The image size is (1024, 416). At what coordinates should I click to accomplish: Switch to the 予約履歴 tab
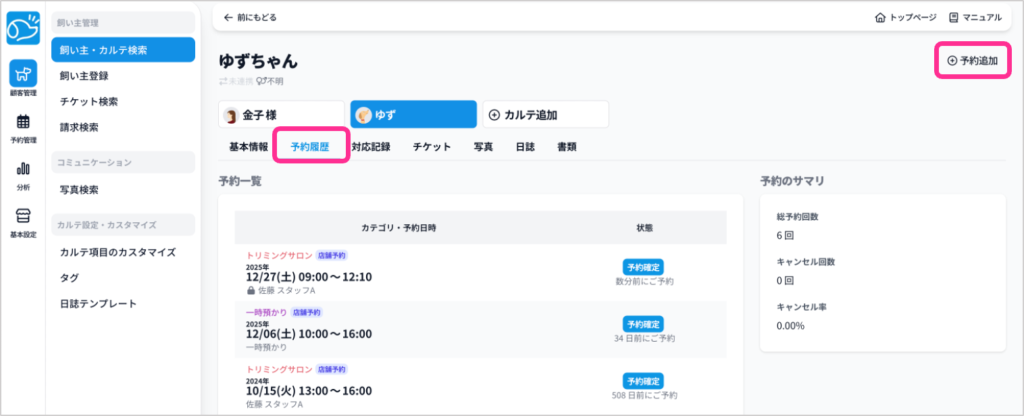311,147
